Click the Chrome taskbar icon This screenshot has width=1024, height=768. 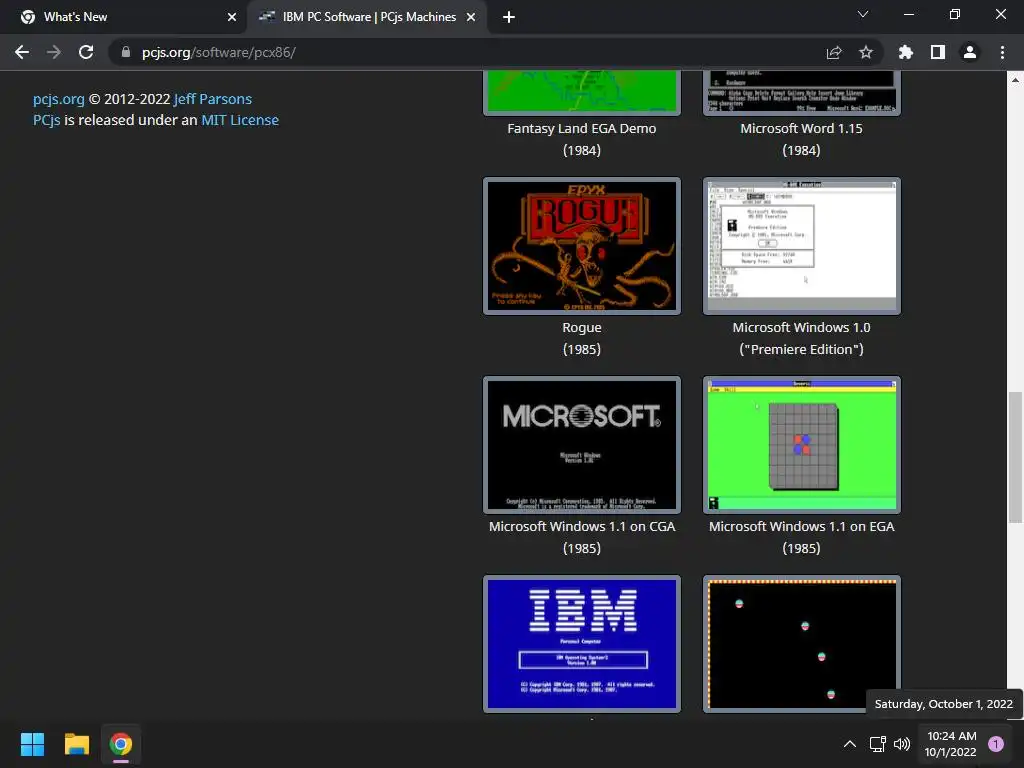pos(121,744)
